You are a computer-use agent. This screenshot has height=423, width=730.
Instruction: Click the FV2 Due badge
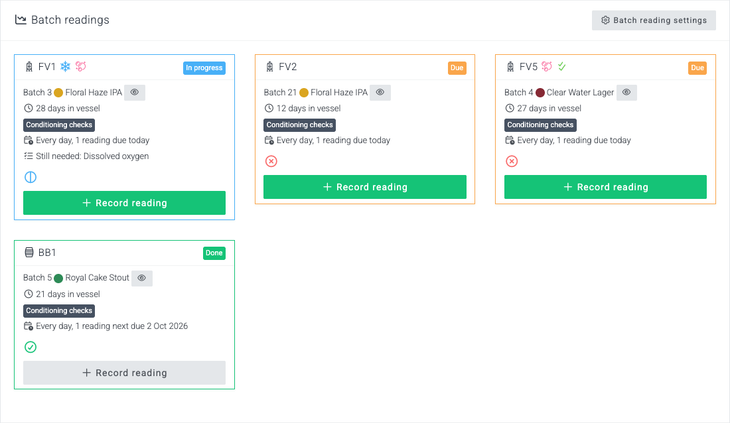457,68
